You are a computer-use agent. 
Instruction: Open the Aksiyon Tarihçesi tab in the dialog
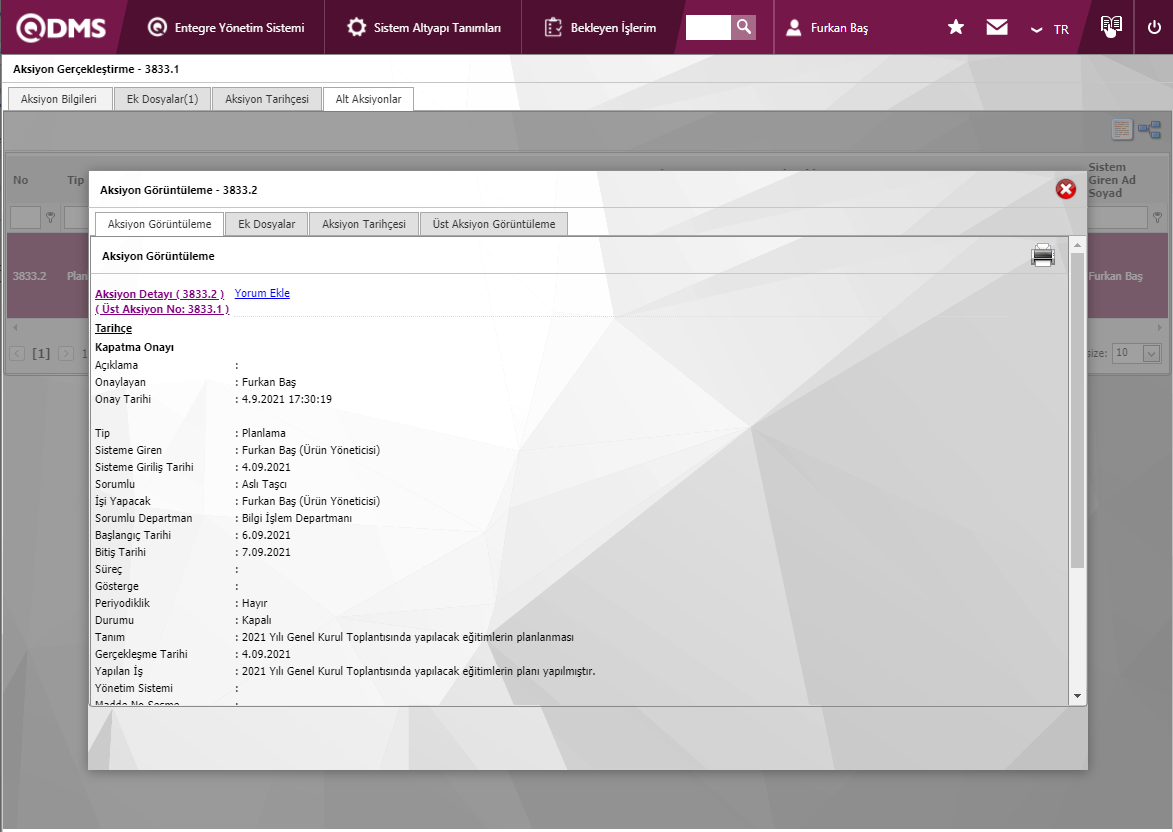tap(363, 224)
